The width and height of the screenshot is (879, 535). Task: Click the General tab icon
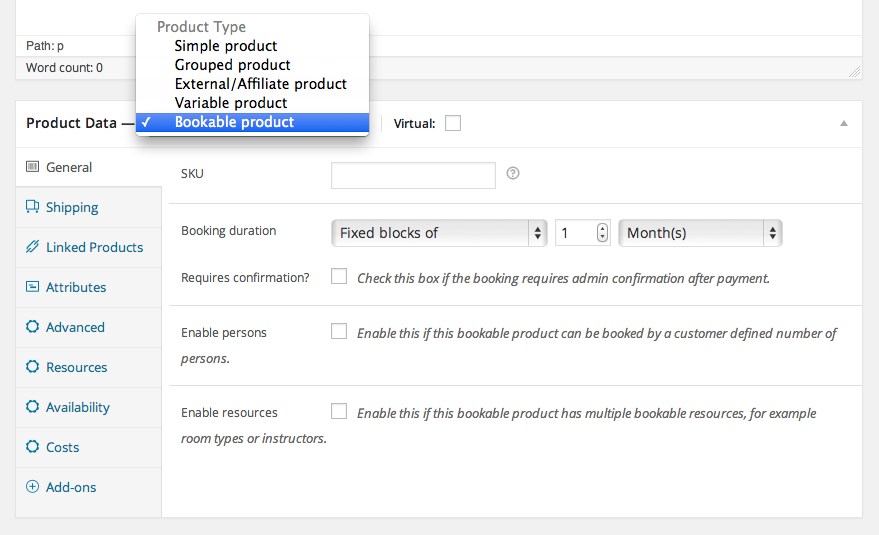[33, 167]
